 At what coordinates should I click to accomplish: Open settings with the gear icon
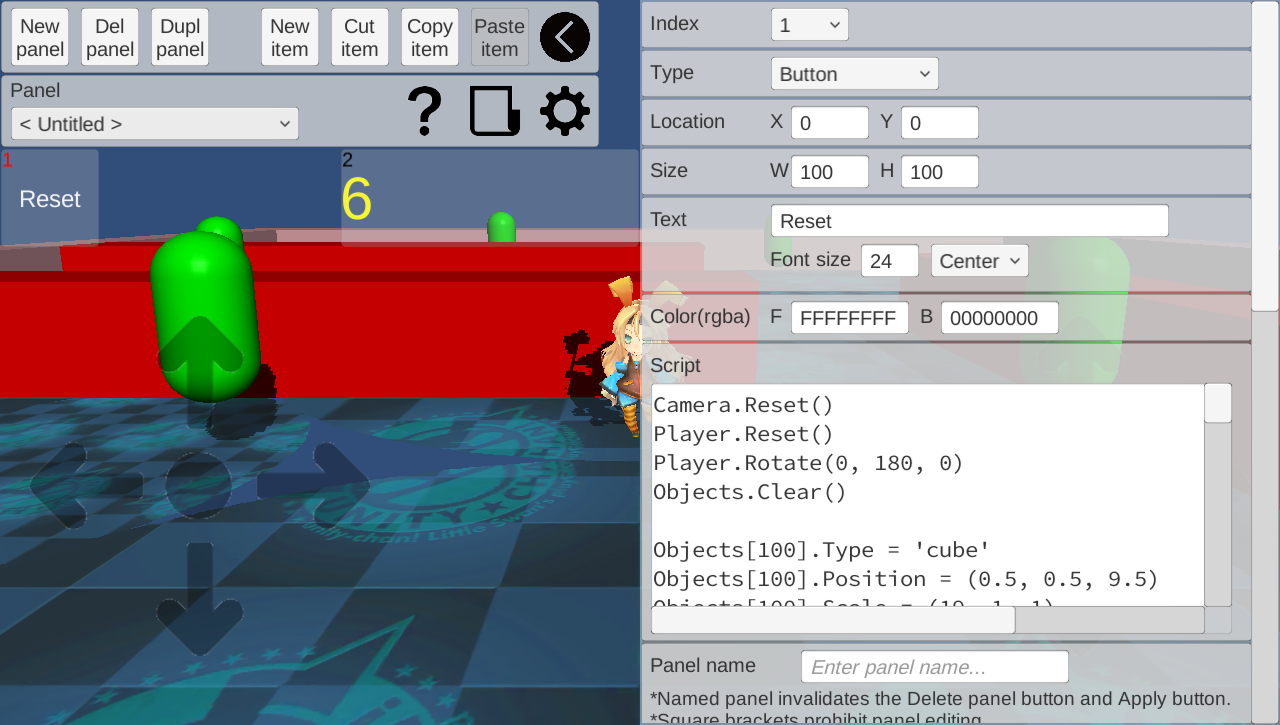[565, 111]
